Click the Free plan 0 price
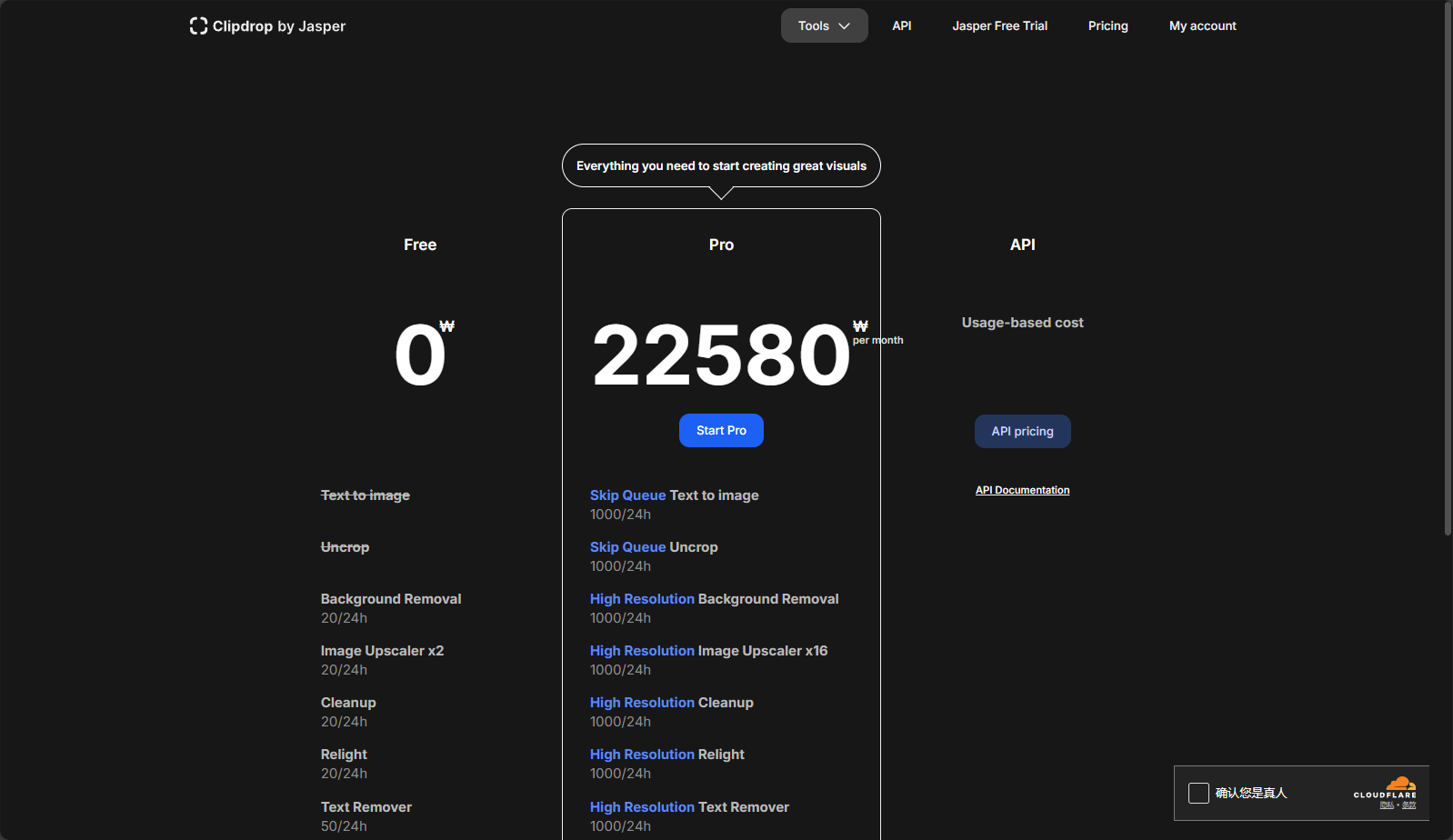The height and width of the screenshot is (840, 1453). (x=420, y=355)
